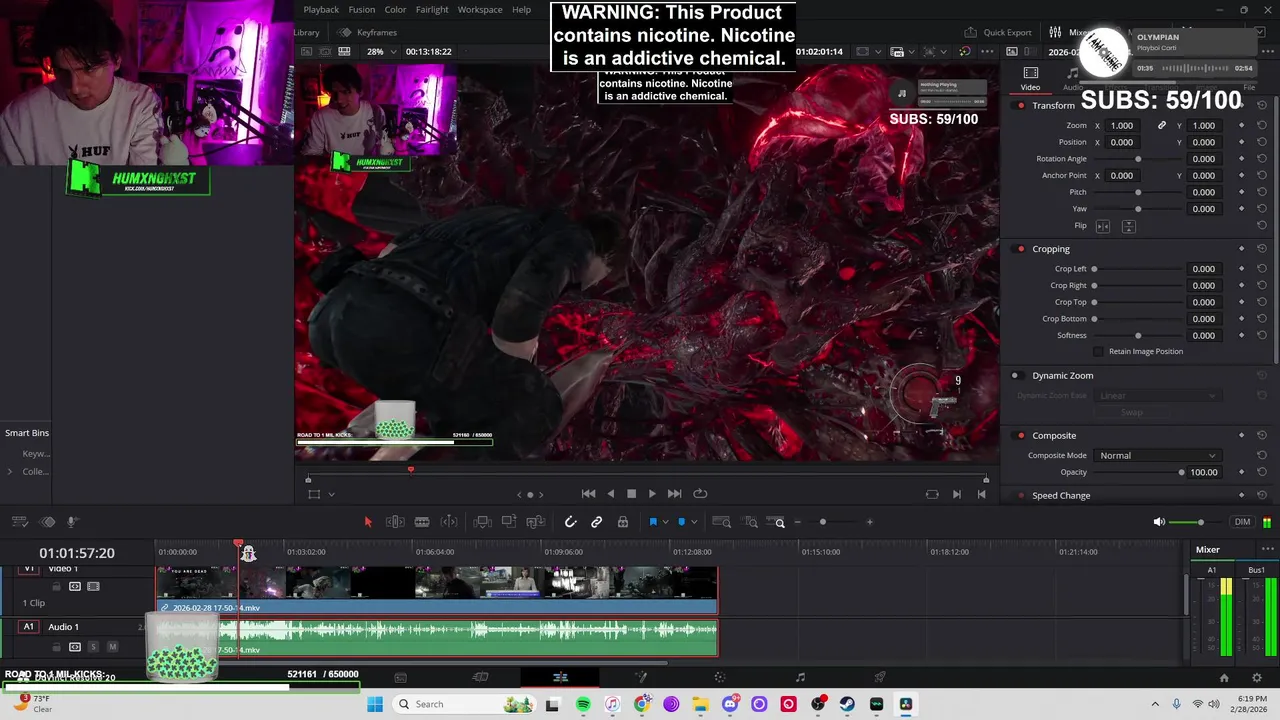Viewport: 1280px width, 720px height.
Task: Open the Timeline View Options icon
Action: (19, 522)
